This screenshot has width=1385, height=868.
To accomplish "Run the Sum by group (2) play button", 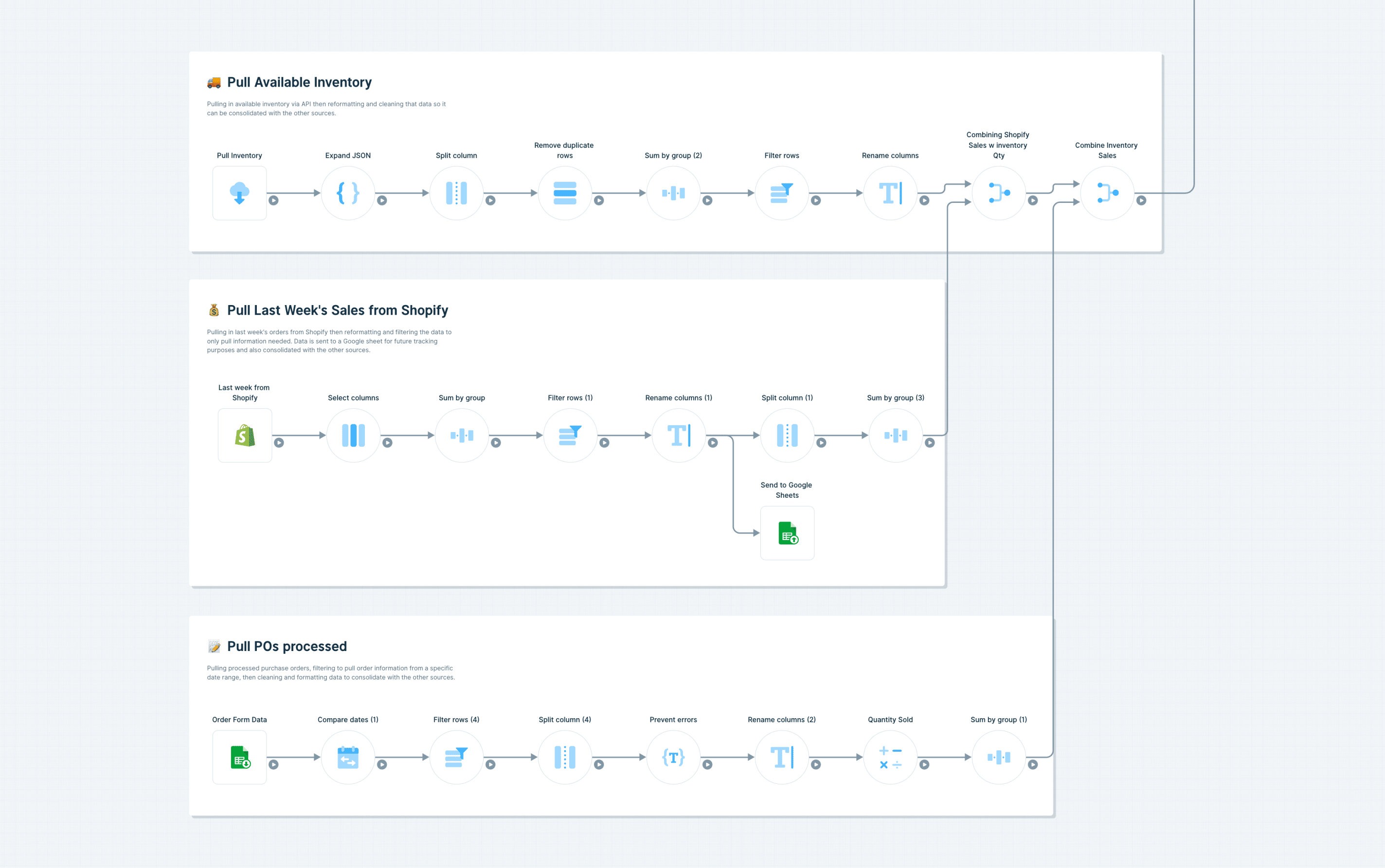I will [708, 200].
